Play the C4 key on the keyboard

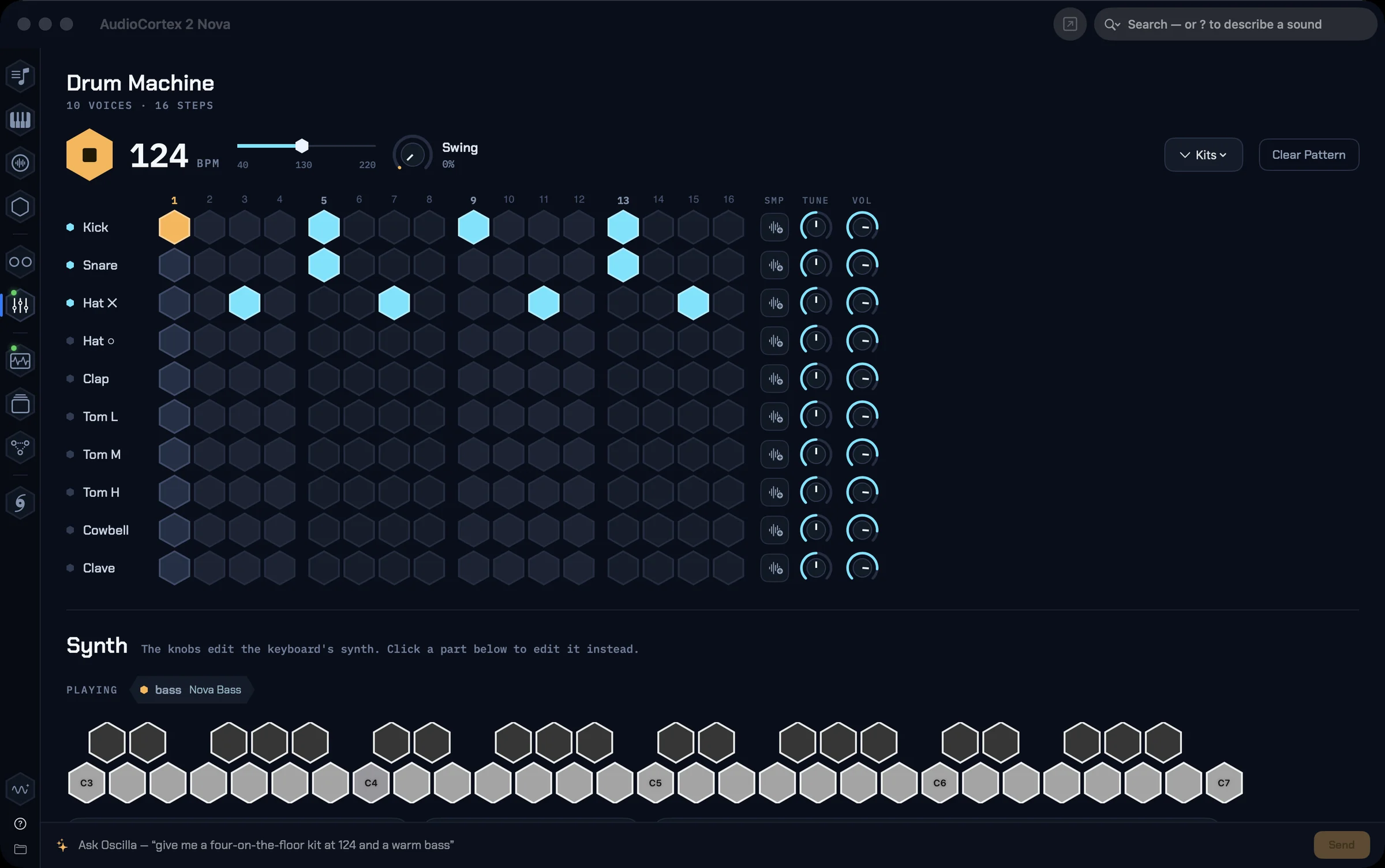(371, 783)
